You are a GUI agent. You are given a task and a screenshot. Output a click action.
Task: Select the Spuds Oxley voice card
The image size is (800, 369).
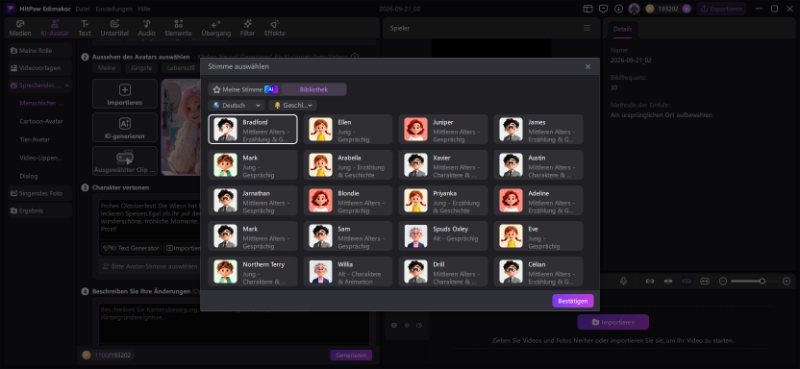point(443,236)
